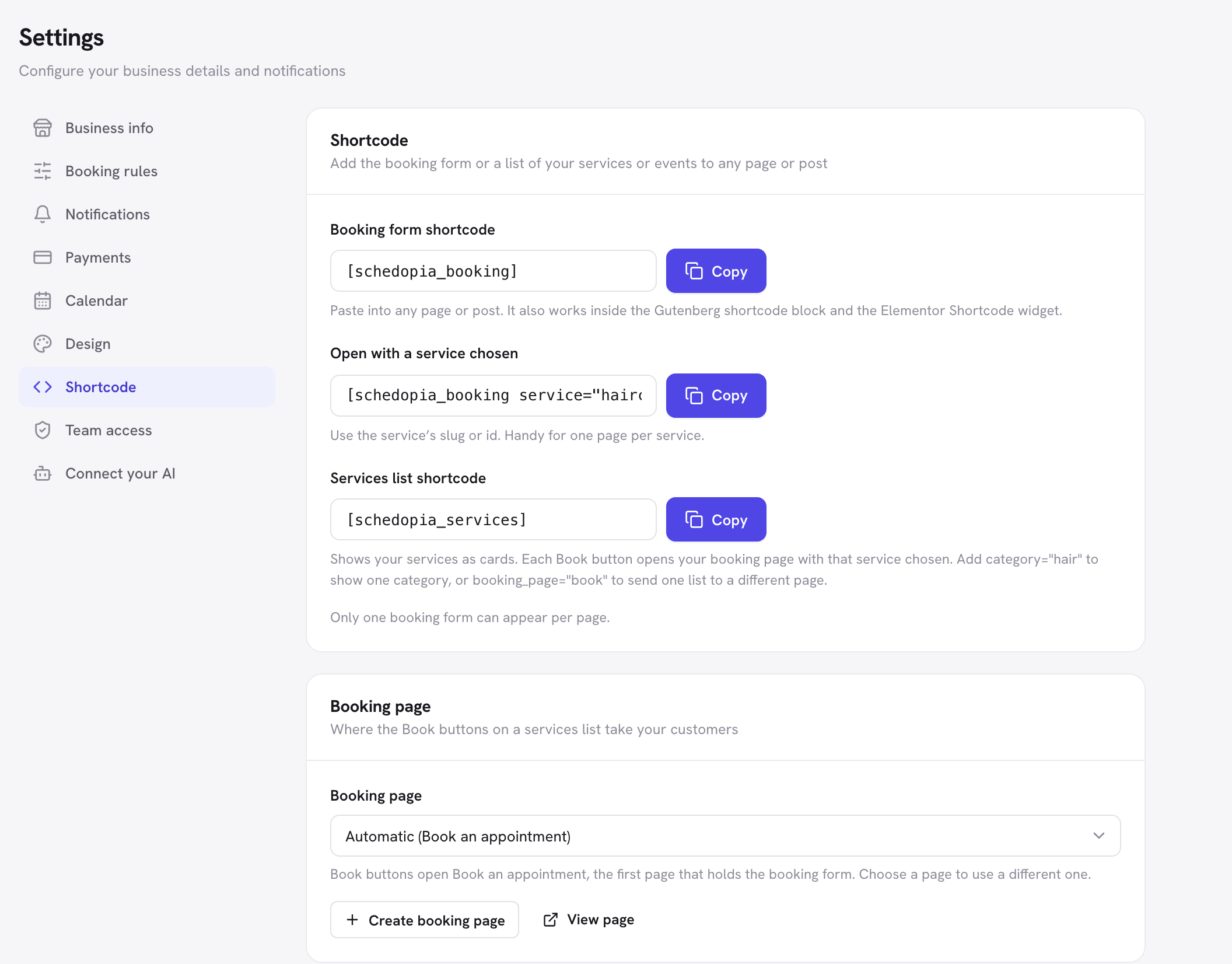Select the Shortcode sidebar item
Image resolution: width=1232 pixels, height=964 pixels.
[147, 387]
